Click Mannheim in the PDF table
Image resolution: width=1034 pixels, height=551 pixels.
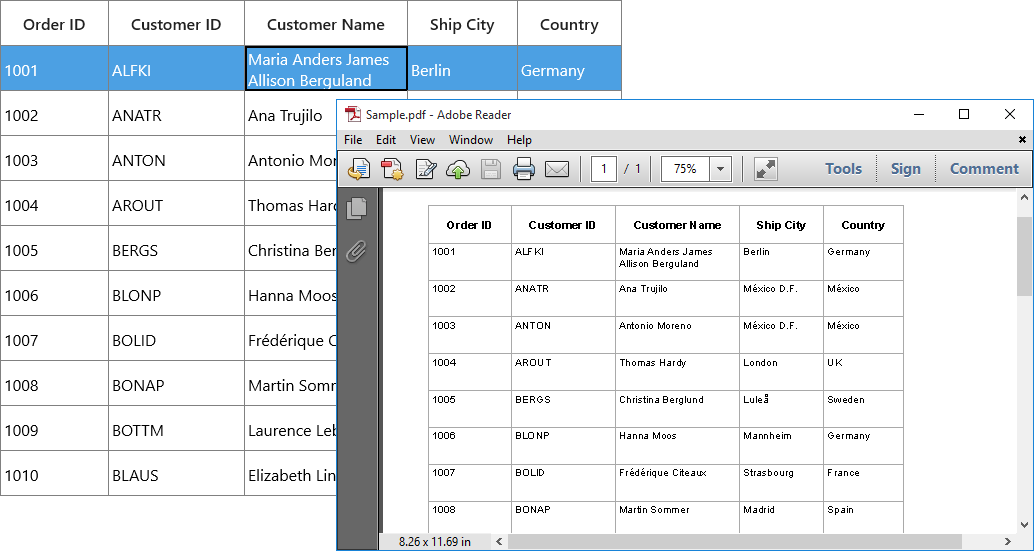(767, 436)
